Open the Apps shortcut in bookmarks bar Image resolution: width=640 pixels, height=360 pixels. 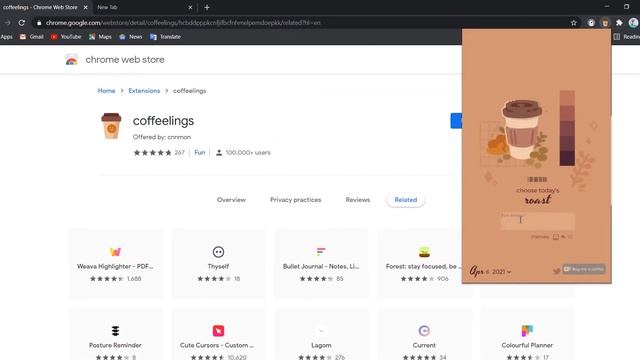tap(7, 37)
